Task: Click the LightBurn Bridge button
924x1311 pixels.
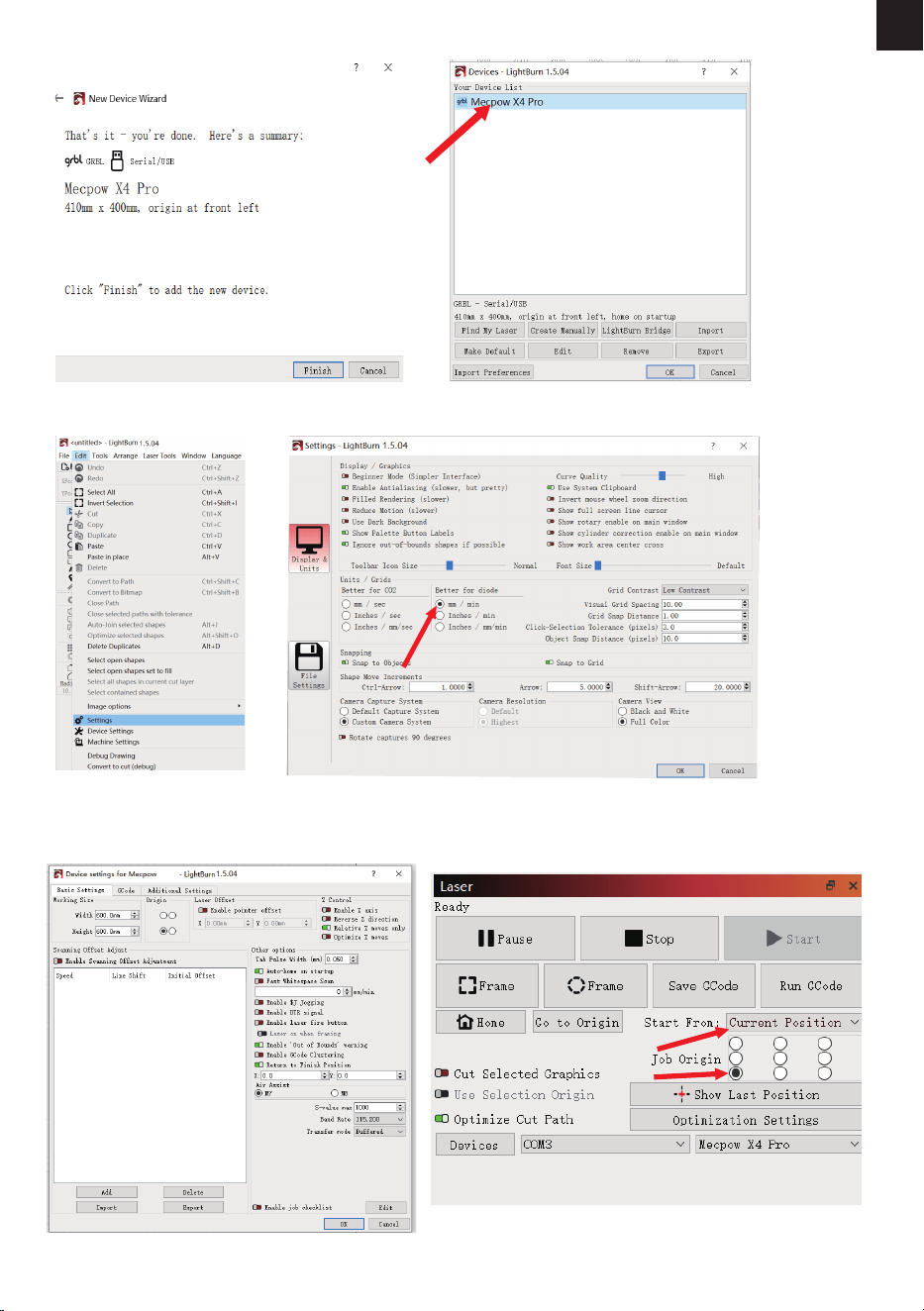Action: coord(637,331)
